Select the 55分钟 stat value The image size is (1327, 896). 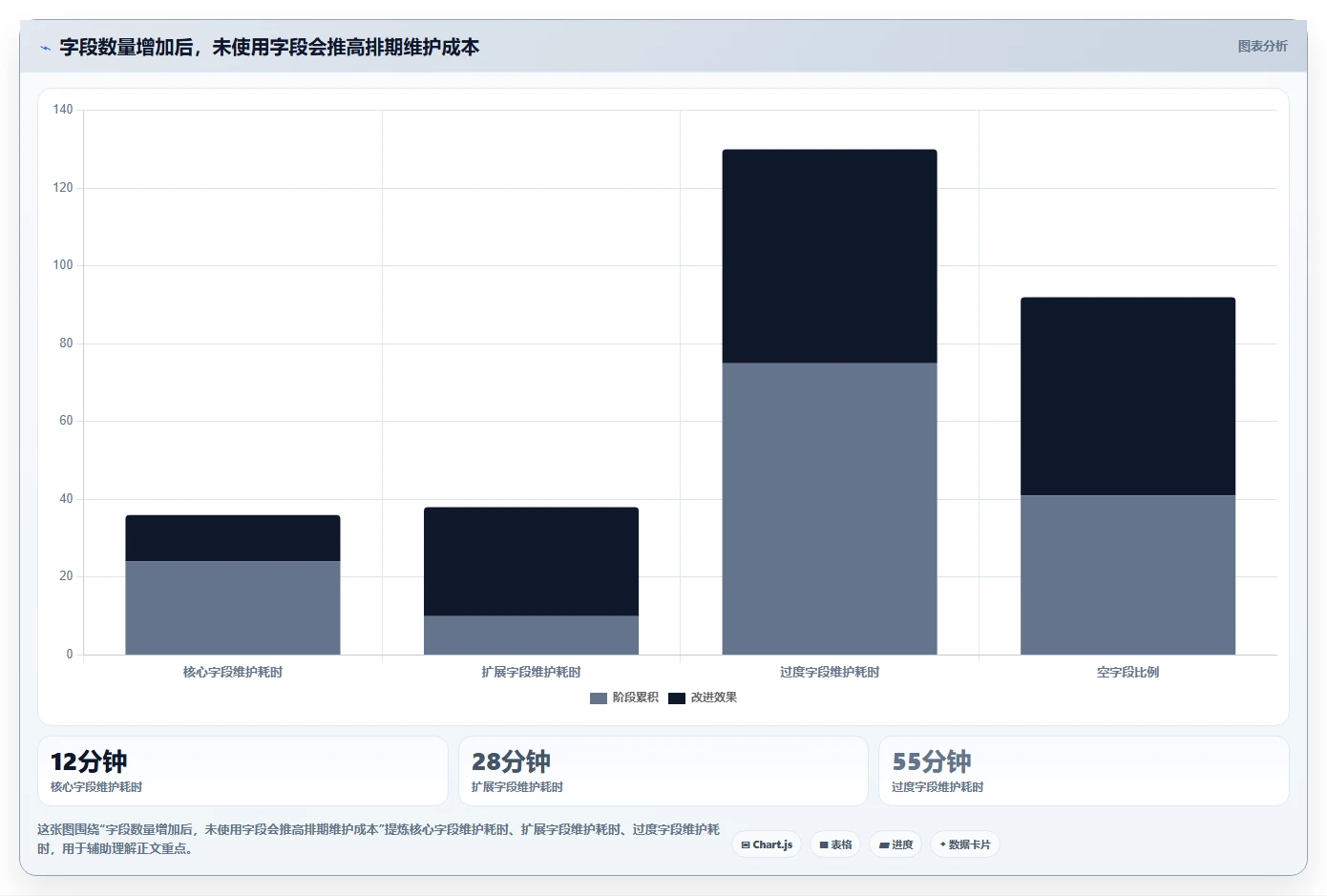pos(932,761)
